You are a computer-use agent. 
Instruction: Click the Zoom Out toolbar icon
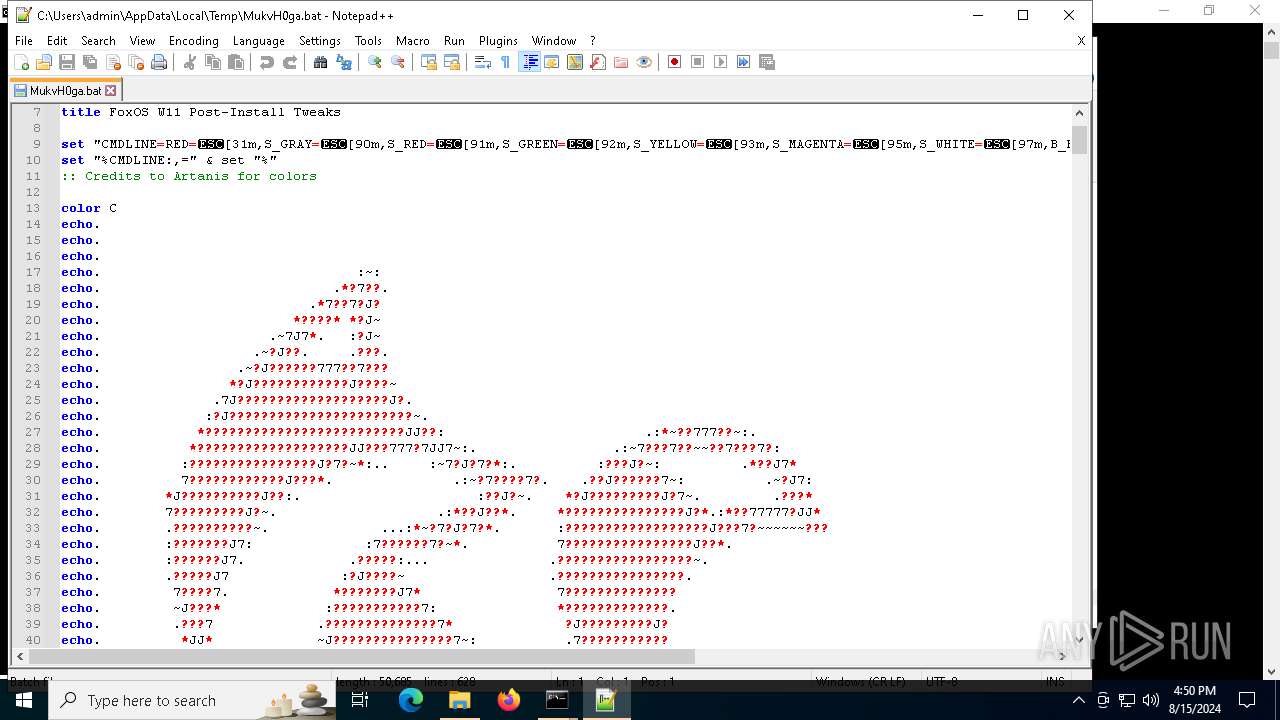[398, 62]
